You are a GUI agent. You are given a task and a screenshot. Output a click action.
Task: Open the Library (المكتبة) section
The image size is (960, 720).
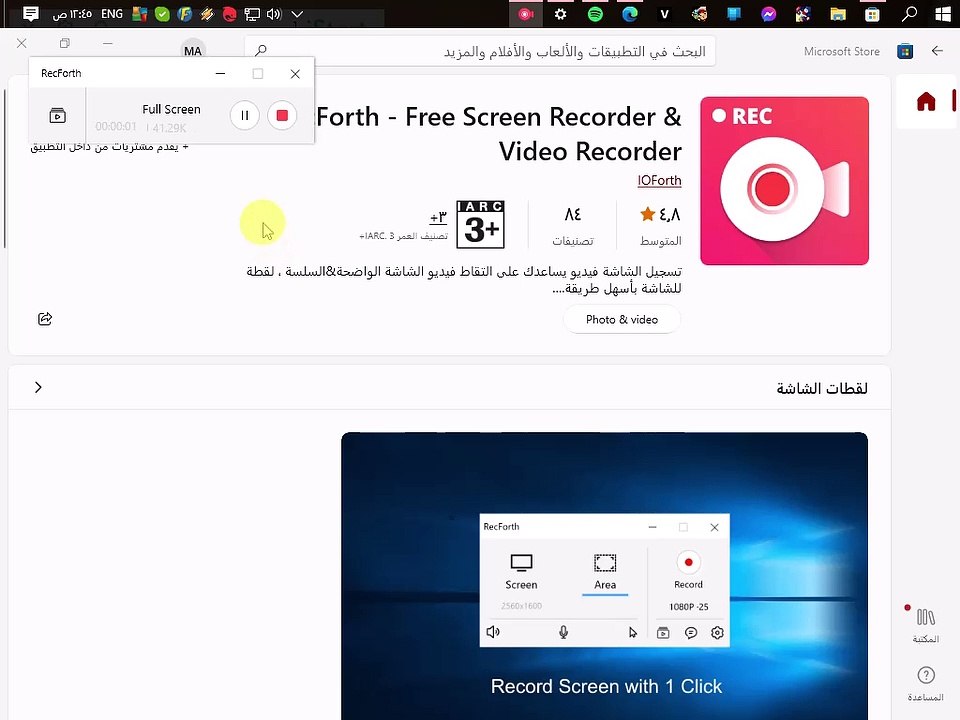point(926,625)
